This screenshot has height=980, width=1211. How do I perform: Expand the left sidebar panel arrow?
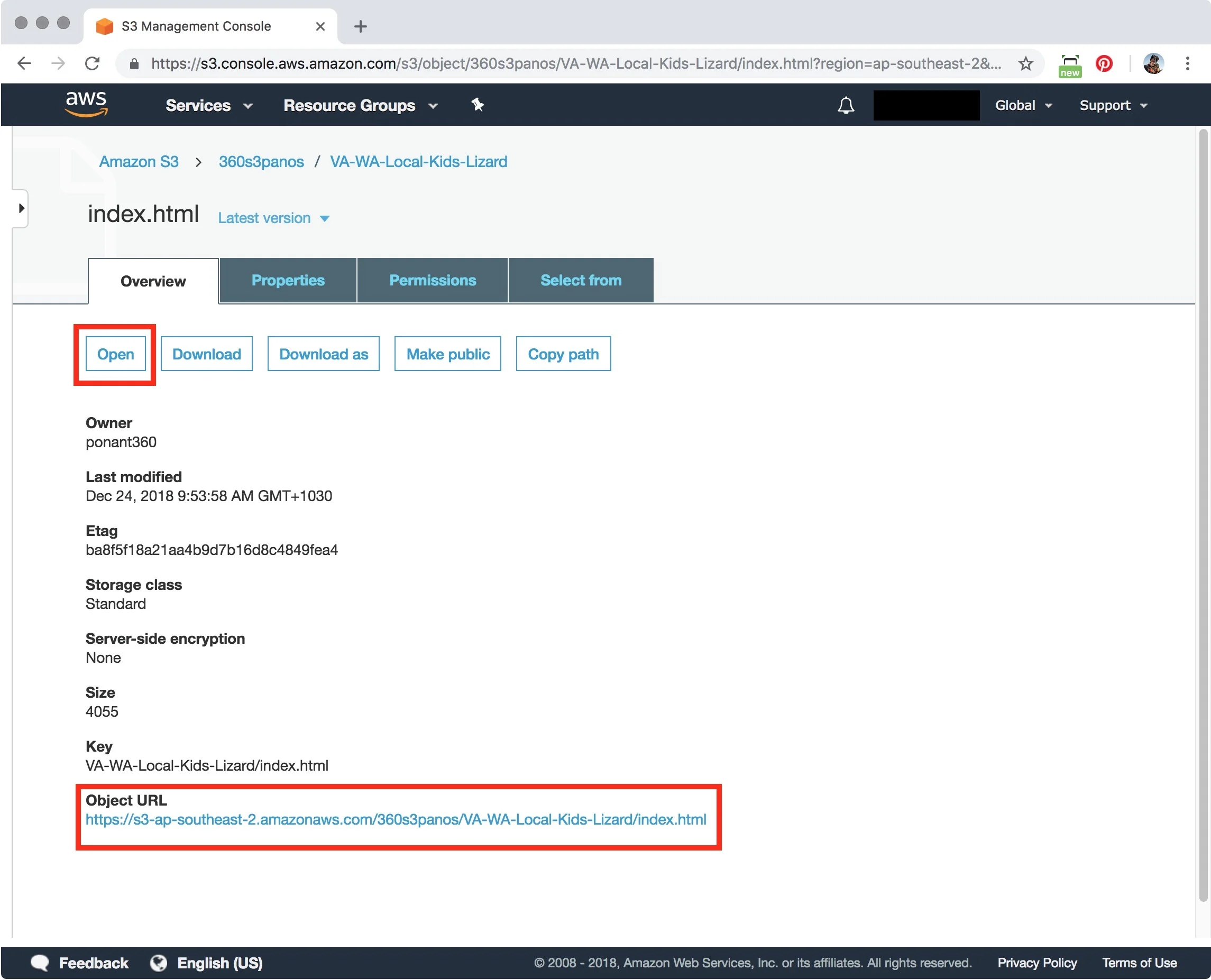click(x=20, y=208)
